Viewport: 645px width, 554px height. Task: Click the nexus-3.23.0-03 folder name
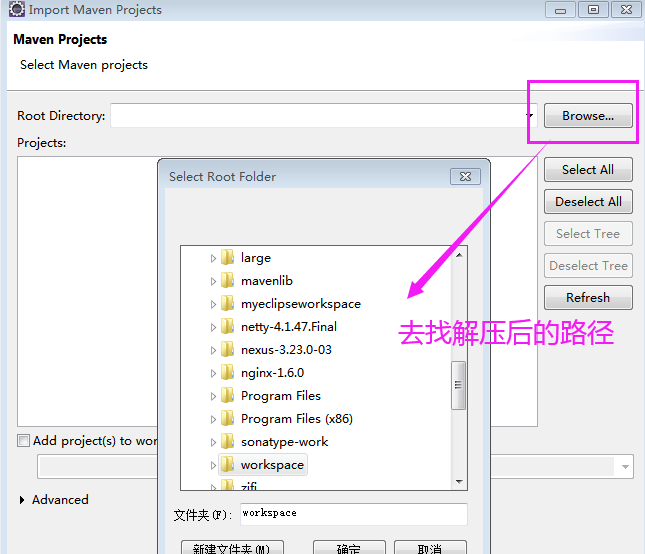tap(286, 350)
